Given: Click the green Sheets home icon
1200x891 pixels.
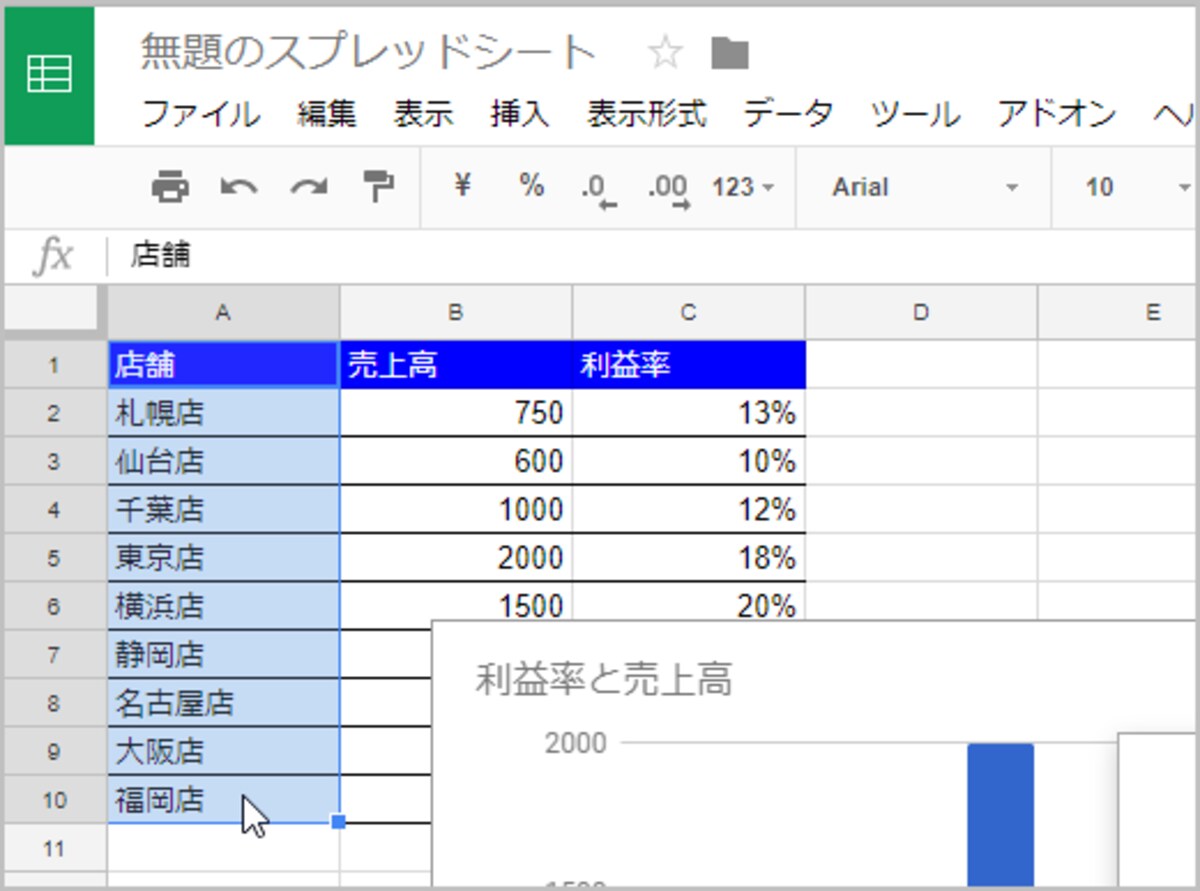Looking at the screenshot, I should coord(49,76).
